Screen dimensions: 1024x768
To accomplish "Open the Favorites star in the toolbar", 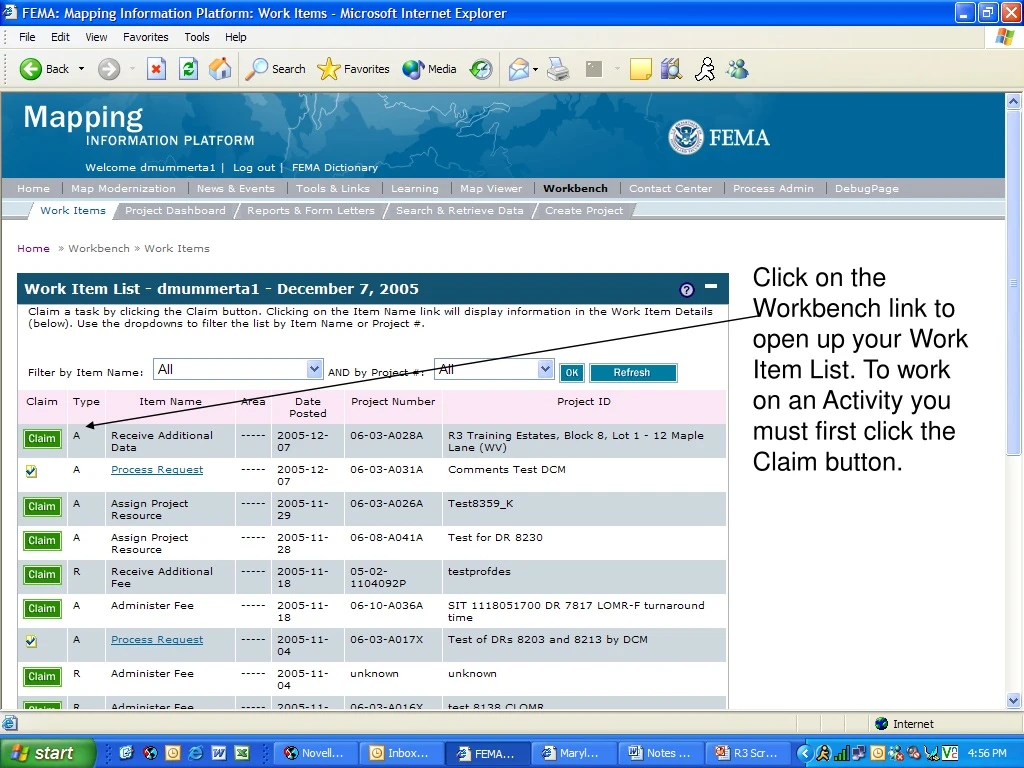I will pyautogui.click(x=328, y=69).
